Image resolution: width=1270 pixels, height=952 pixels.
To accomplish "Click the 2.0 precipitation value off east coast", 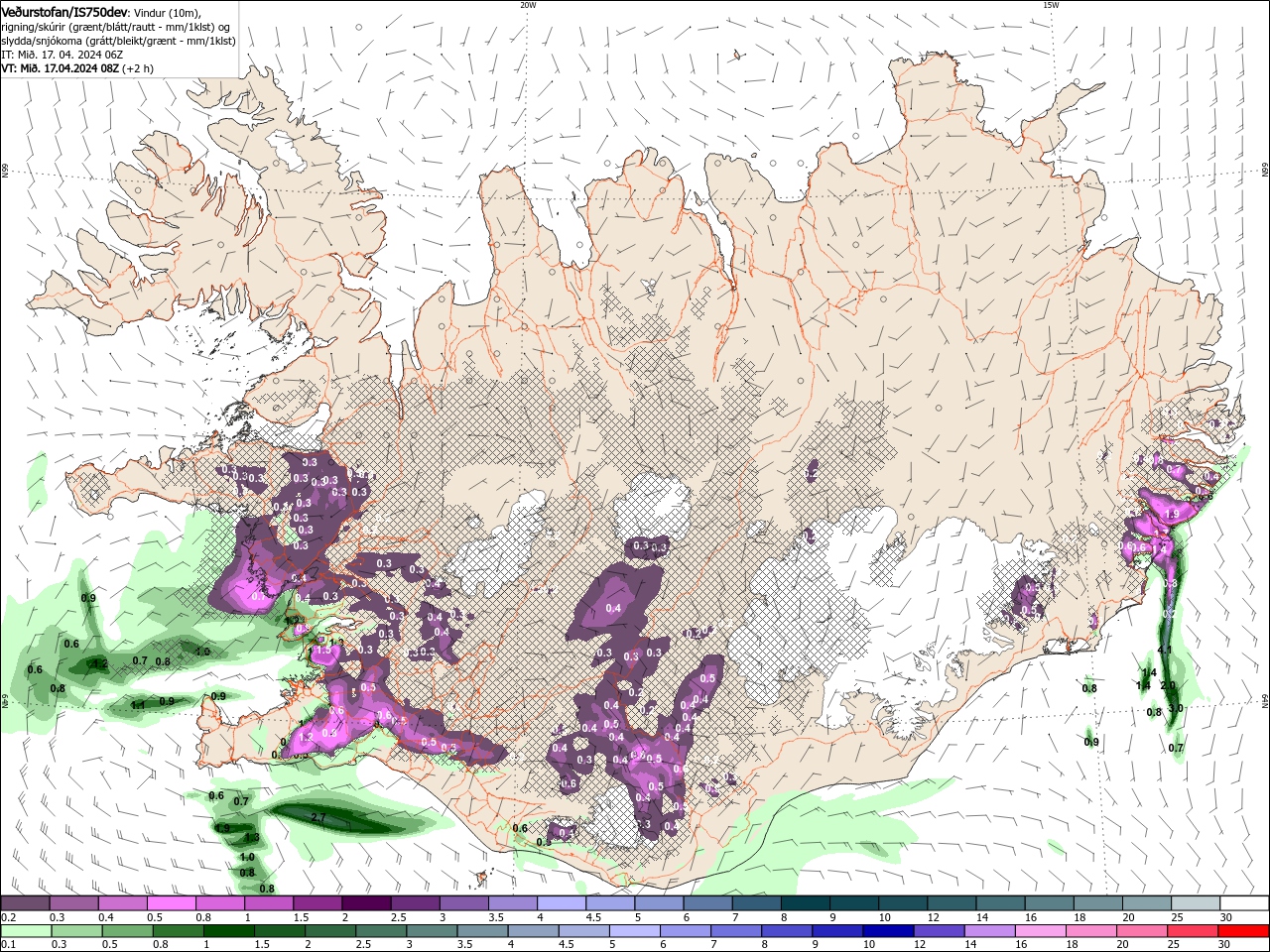I will 1168,685.
